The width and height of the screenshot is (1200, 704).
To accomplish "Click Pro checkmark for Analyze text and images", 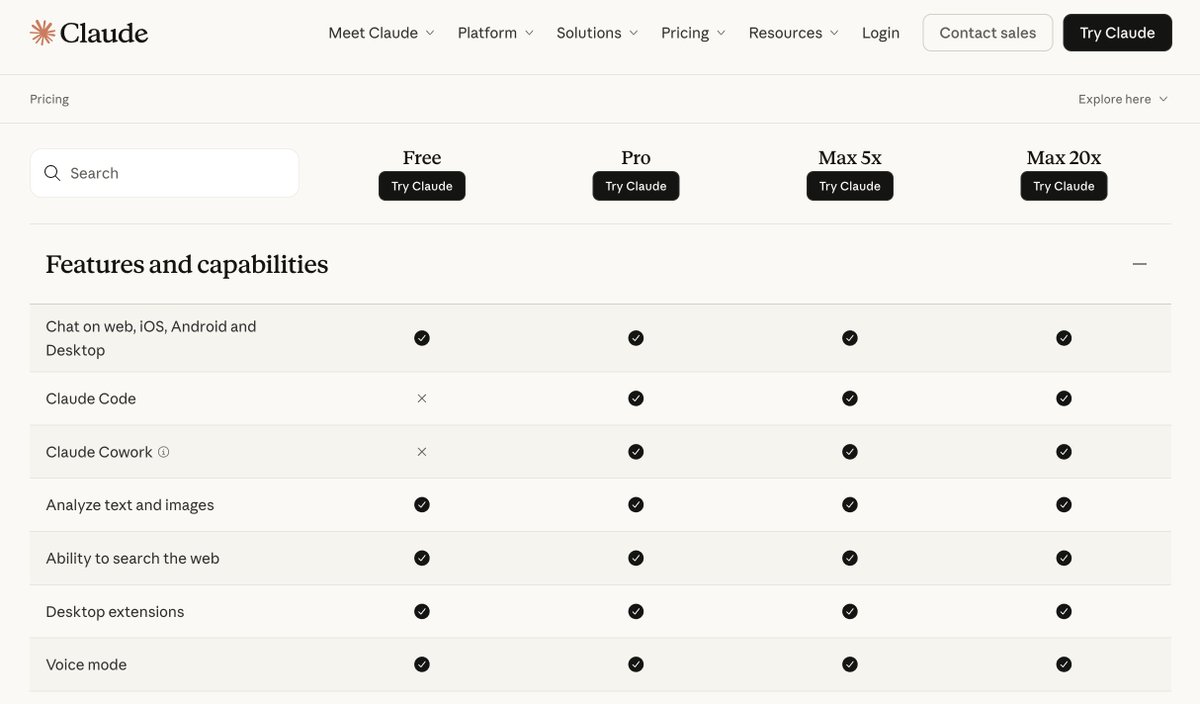I will click(636, 505).
